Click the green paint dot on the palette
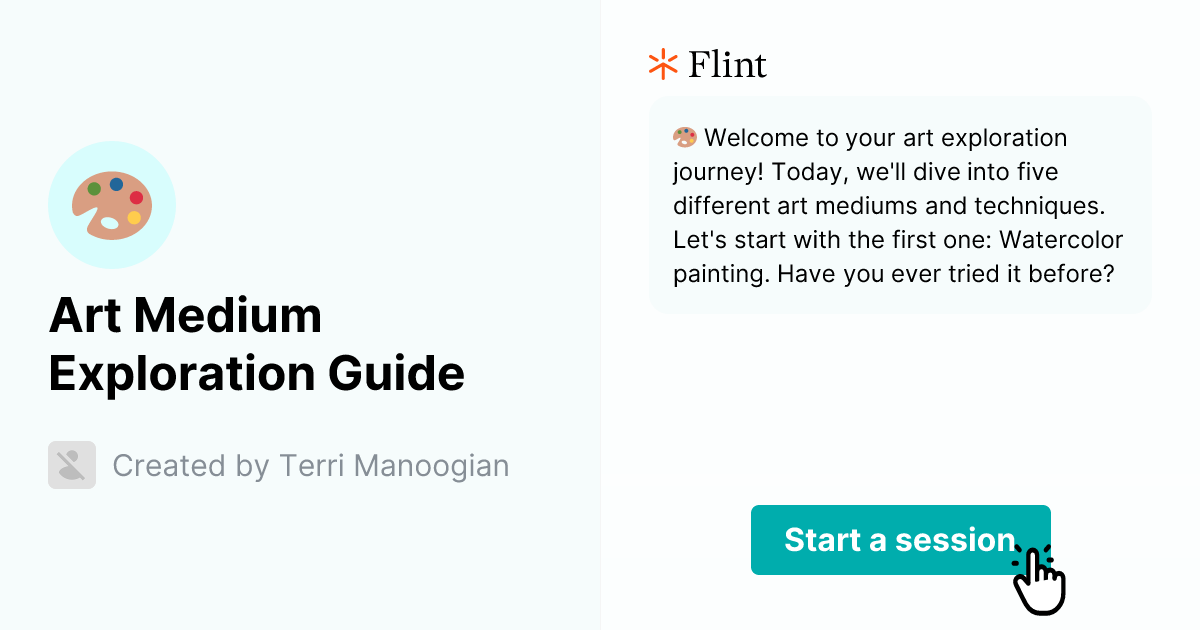Screen dimensions: 1200x630 click(94, 188)
